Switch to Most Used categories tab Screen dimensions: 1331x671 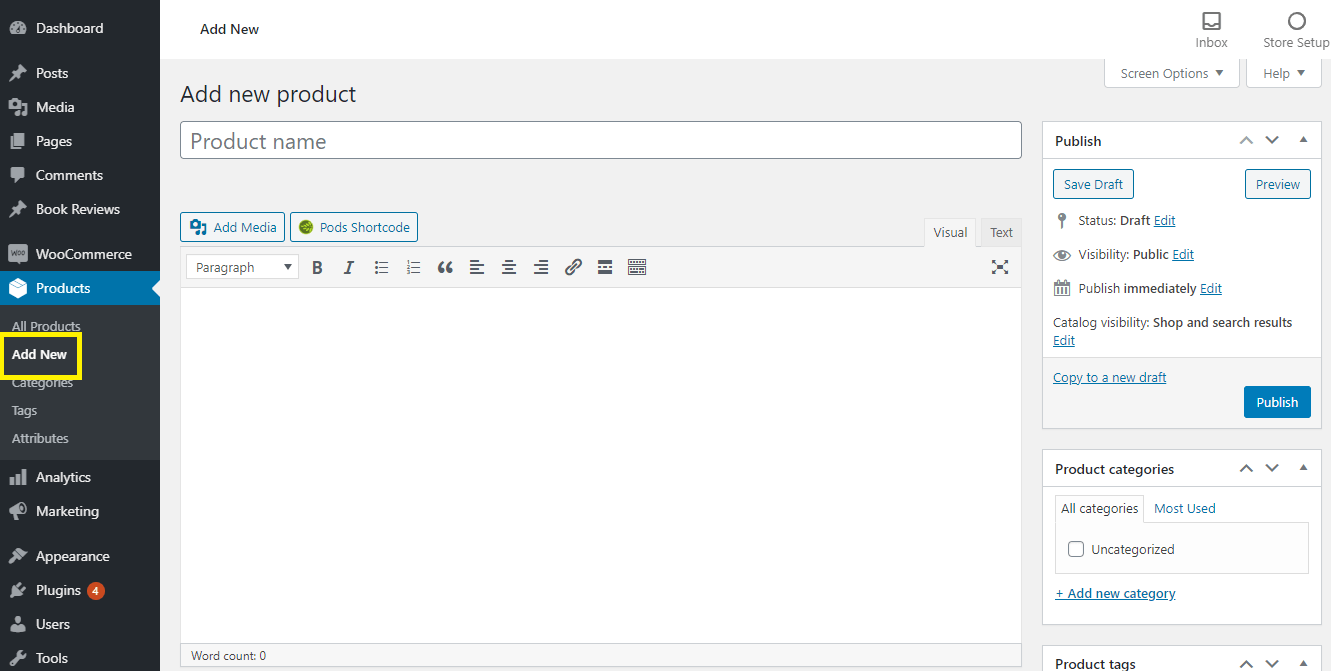coord(1184,508)
